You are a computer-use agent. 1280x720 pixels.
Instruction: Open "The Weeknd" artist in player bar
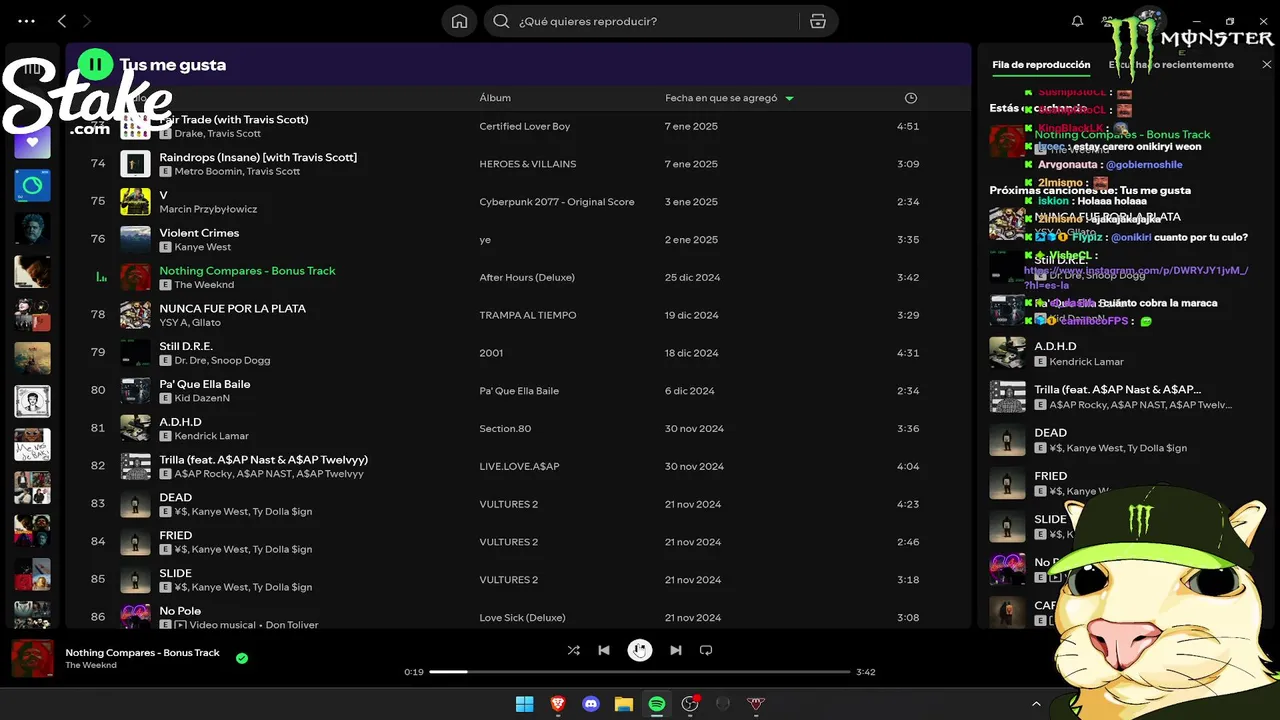tap(91, 666)
